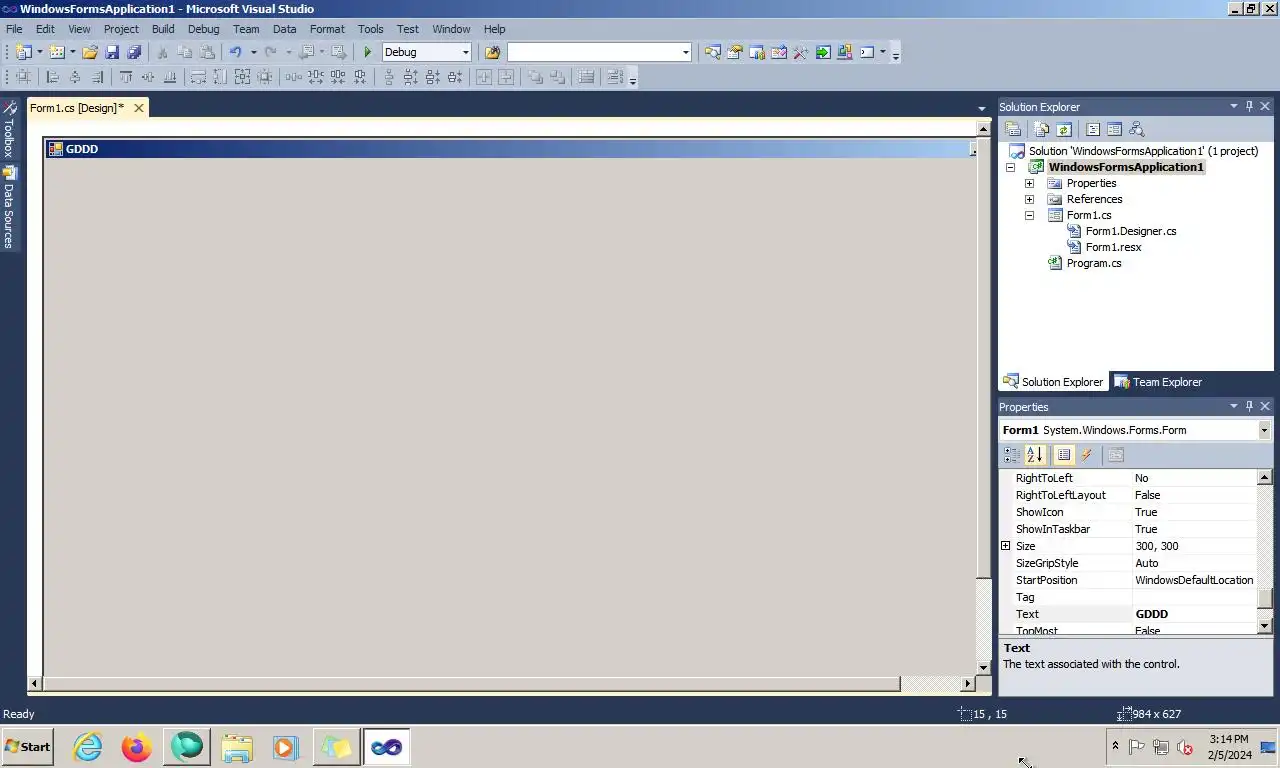This screenshot has height=768, width=1280.
Task: Select Form1.Designer.cs in Solution Explorer
Action: coord(1130,231)
